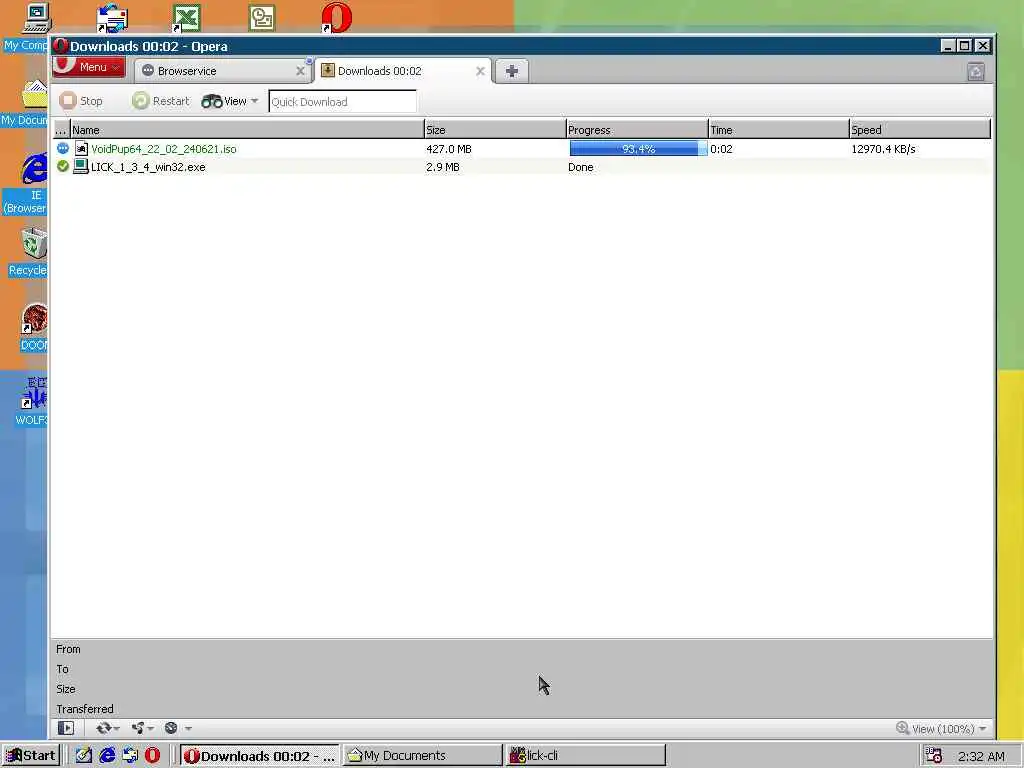Click the ISO file type icon

tap(81, 148)
